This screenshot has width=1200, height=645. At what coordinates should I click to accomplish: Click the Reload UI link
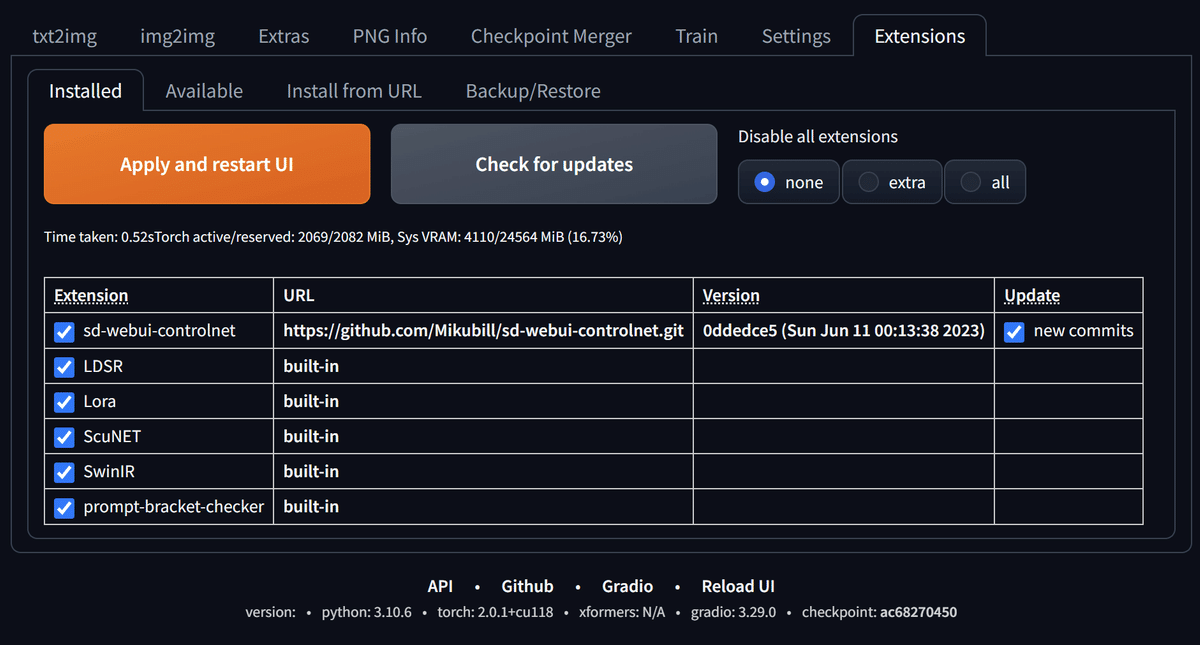pyautogui.click(x=738, y=586)
